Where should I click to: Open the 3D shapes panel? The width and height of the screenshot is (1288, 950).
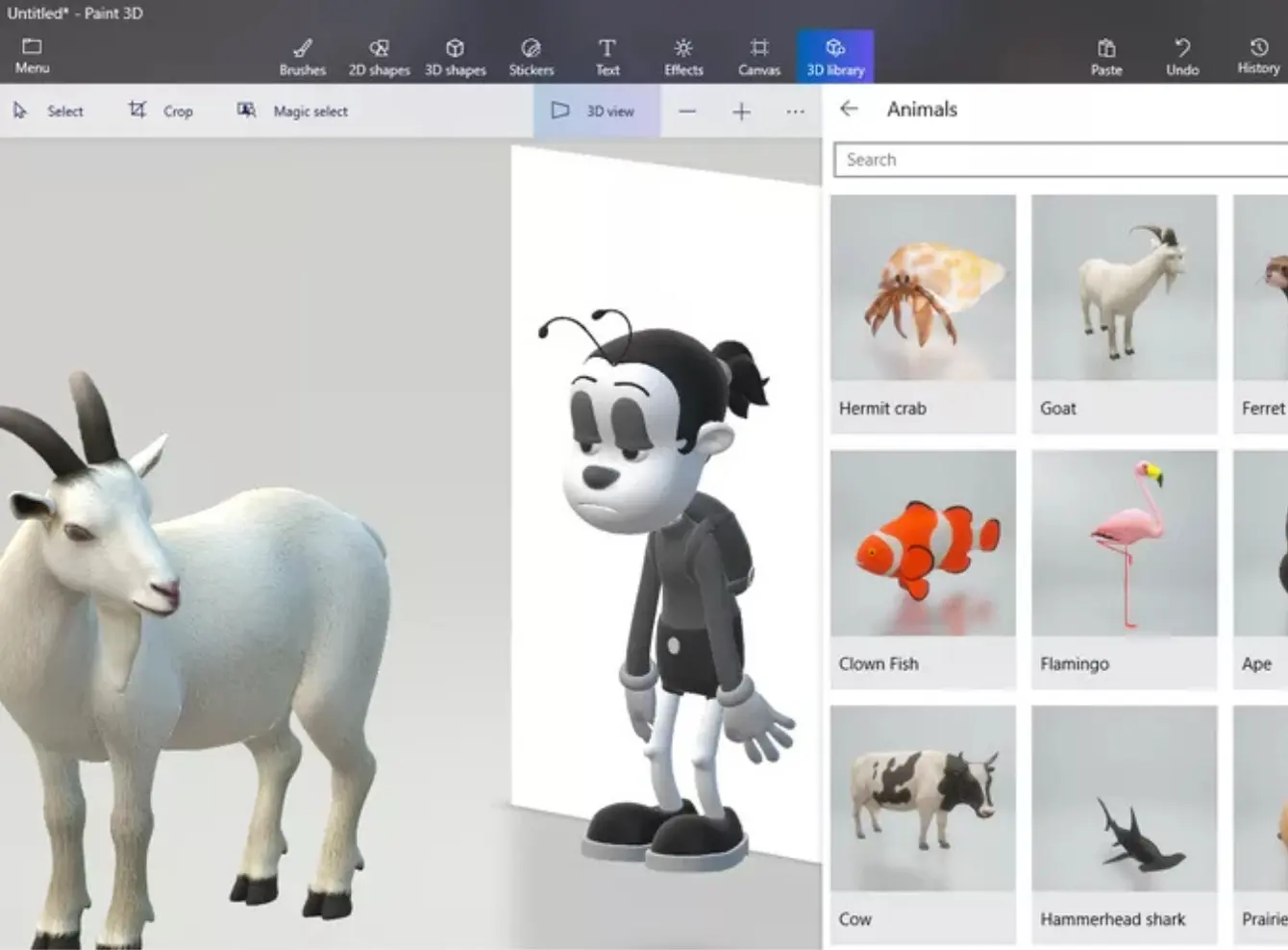[455, 57]
